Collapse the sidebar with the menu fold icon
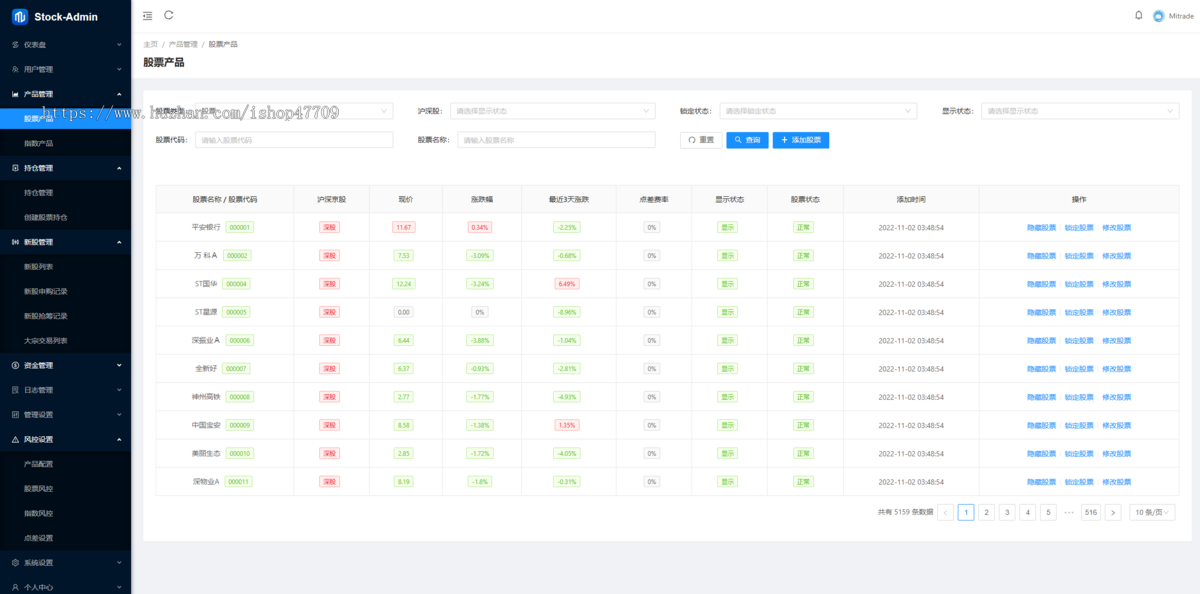The image size is (1200, 594). tap(148, 16)
